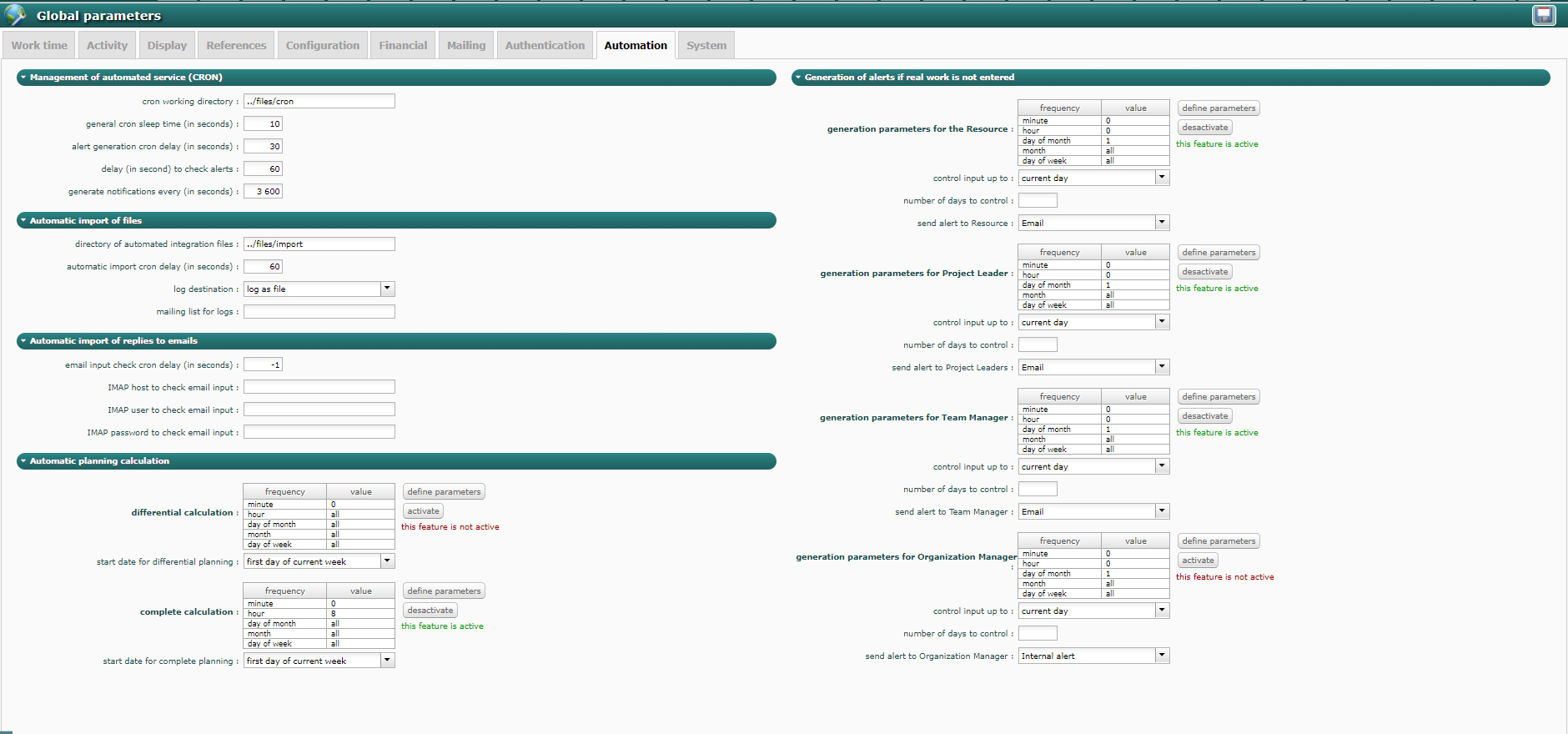Activate Organization Manager alert generation
1568x734 pixels.
1198,561
